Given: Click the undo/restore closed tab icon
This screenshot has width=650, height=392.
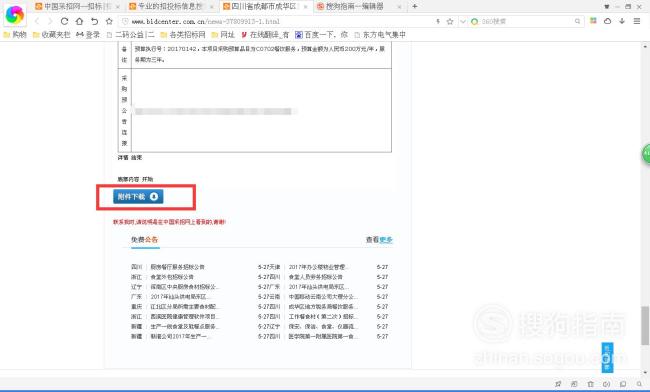Looking at the screenshot, I should [x=95, y=21].
